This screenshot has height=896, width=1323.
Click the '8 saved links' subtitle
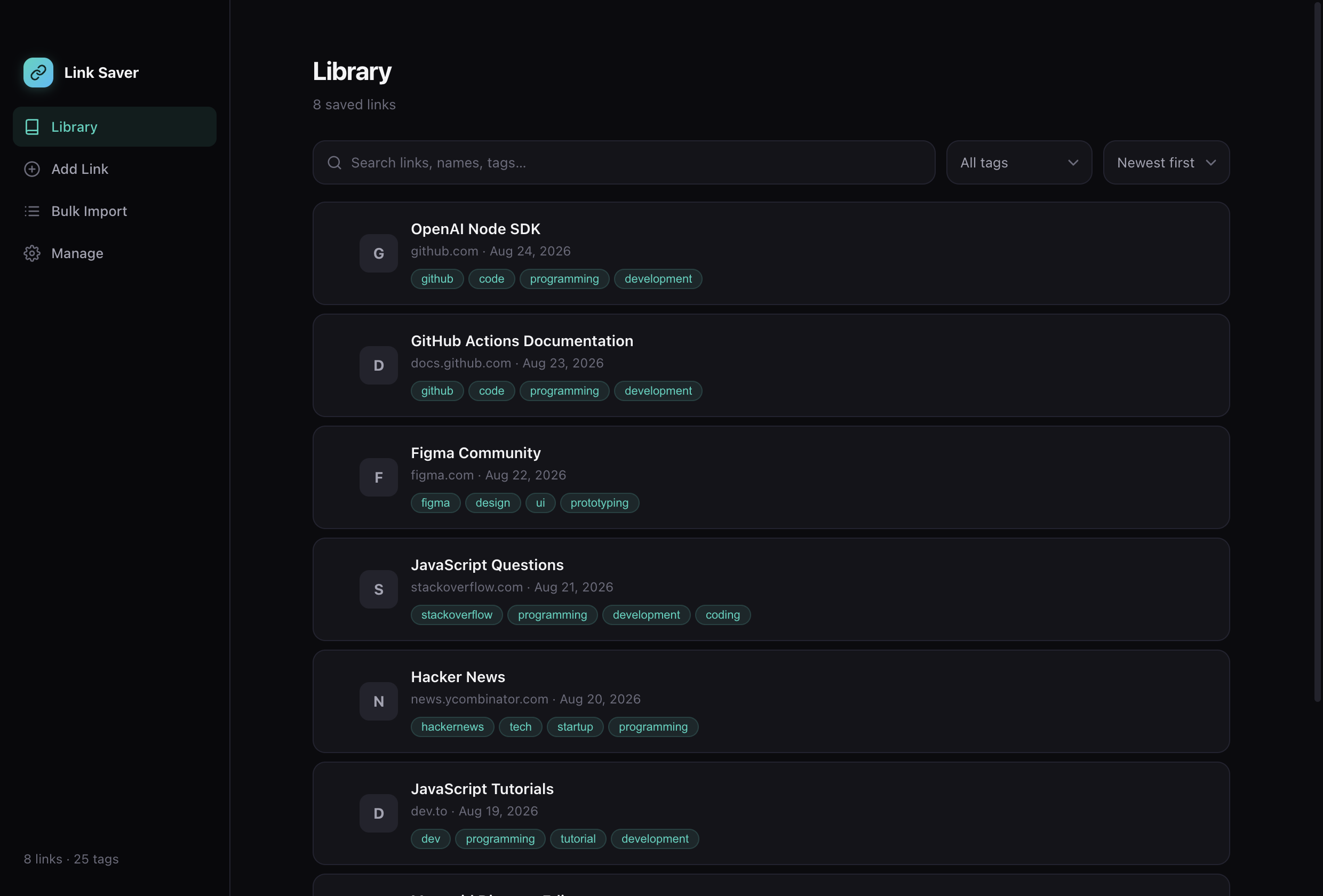click(354, 105)
